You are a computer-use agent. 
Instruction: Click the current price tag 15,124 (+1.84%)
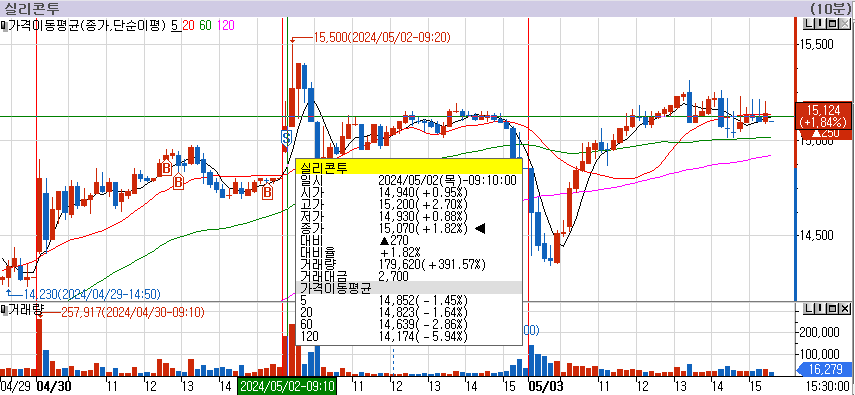point(823,115)
